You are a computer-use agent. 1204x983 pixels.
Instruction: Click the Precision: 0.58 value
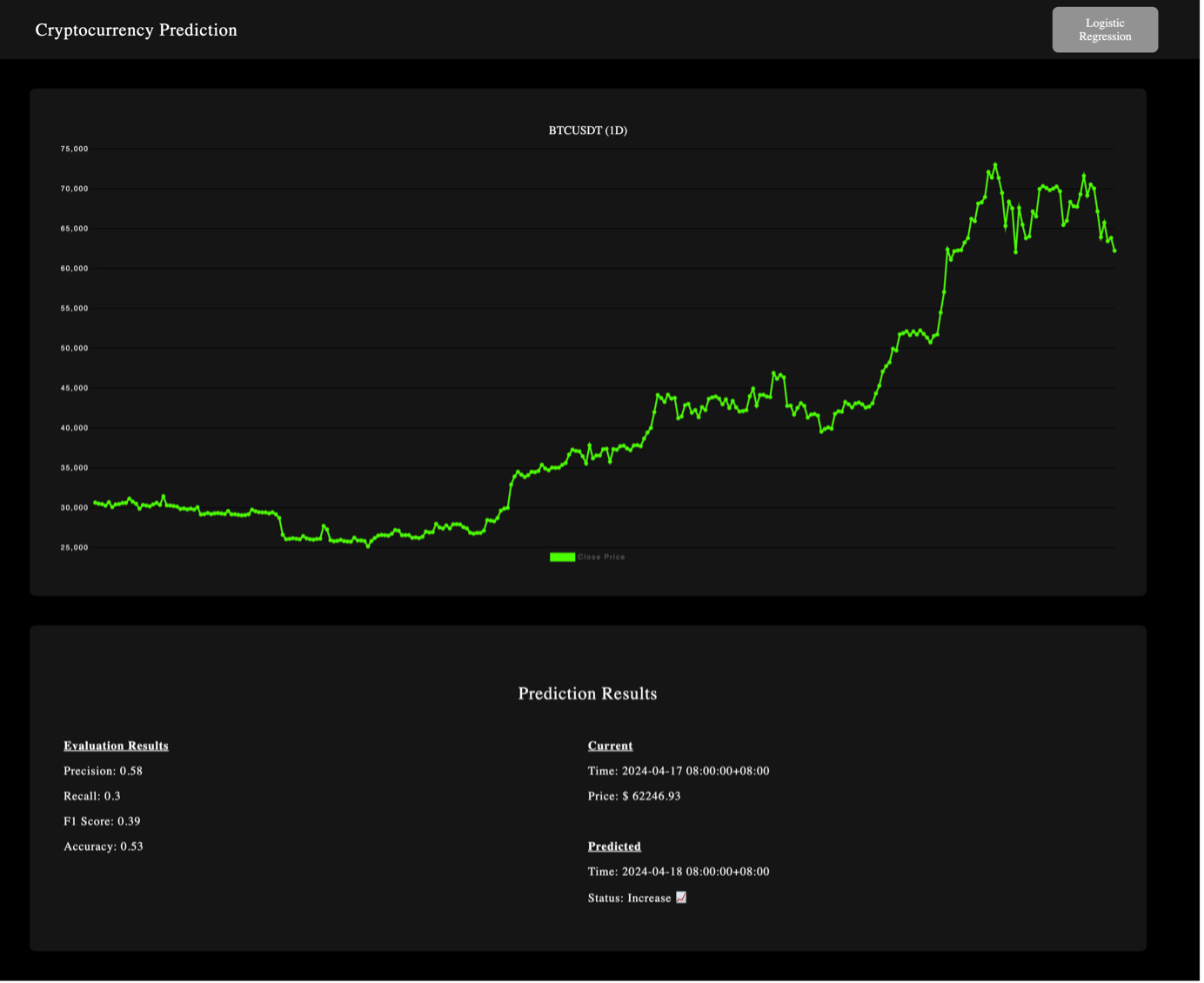(x=104, y=772)
